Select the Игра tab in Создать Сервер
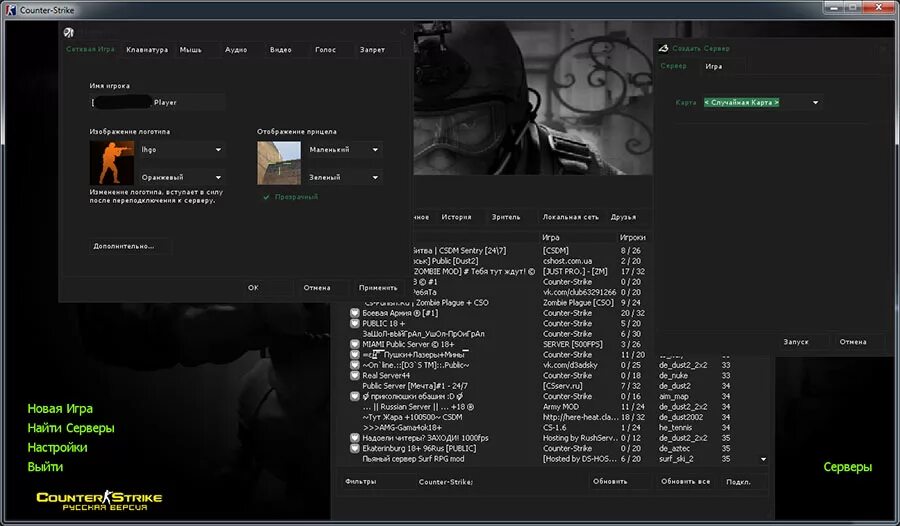The width and height of the screenshot is (900, 526). tap(713, 67)
